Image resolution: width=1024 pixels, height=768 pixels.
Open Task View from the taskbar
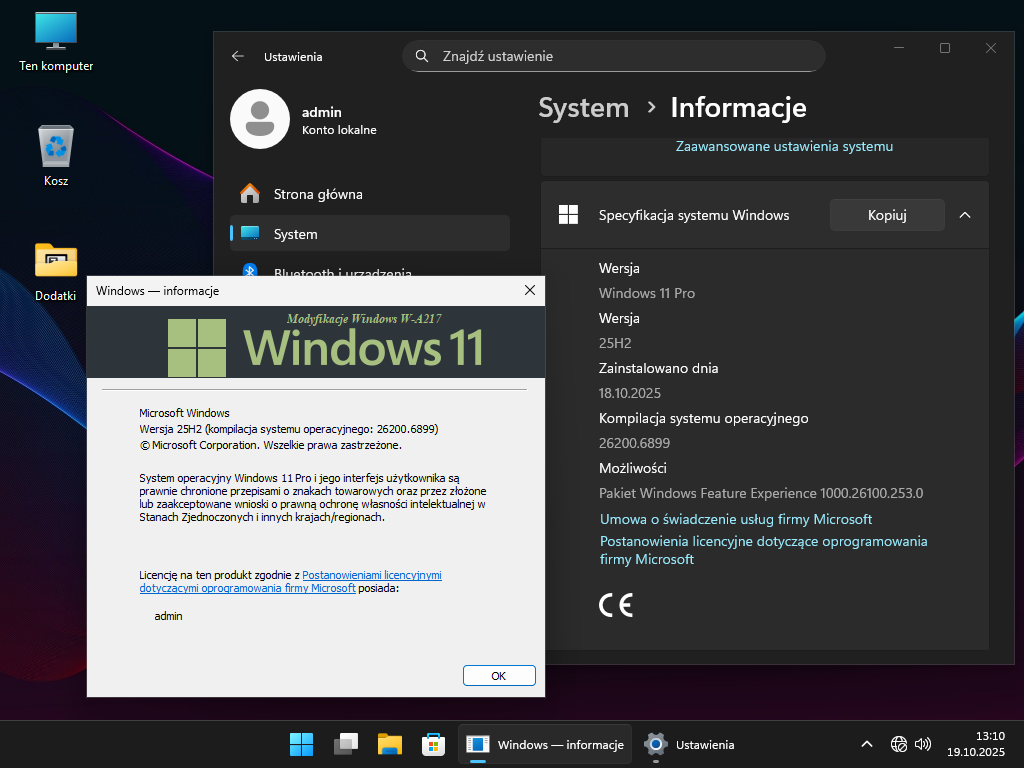pos(346,744)
